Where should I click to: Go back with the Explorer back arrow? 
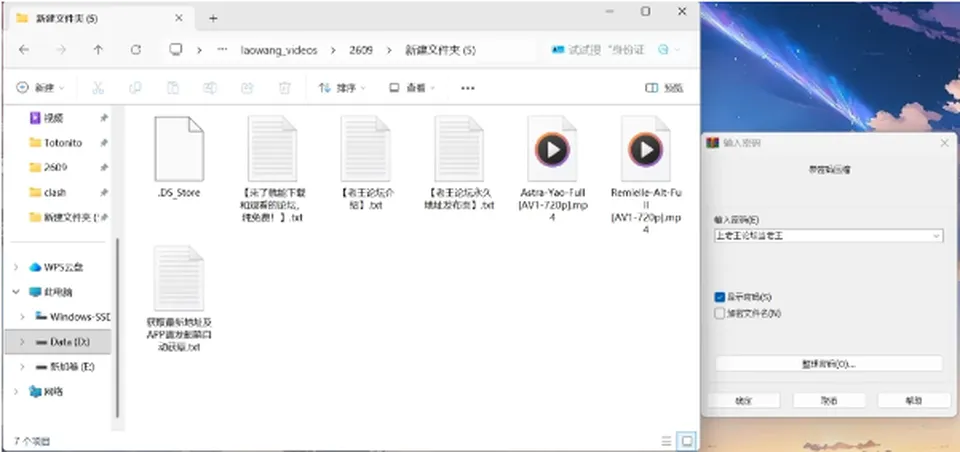tap(24, 50)
